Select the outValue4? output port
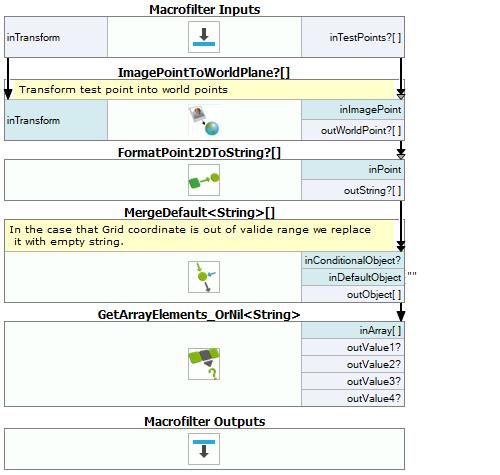Image resolution: width=500 pixels, height=475 pixels. 353,398
